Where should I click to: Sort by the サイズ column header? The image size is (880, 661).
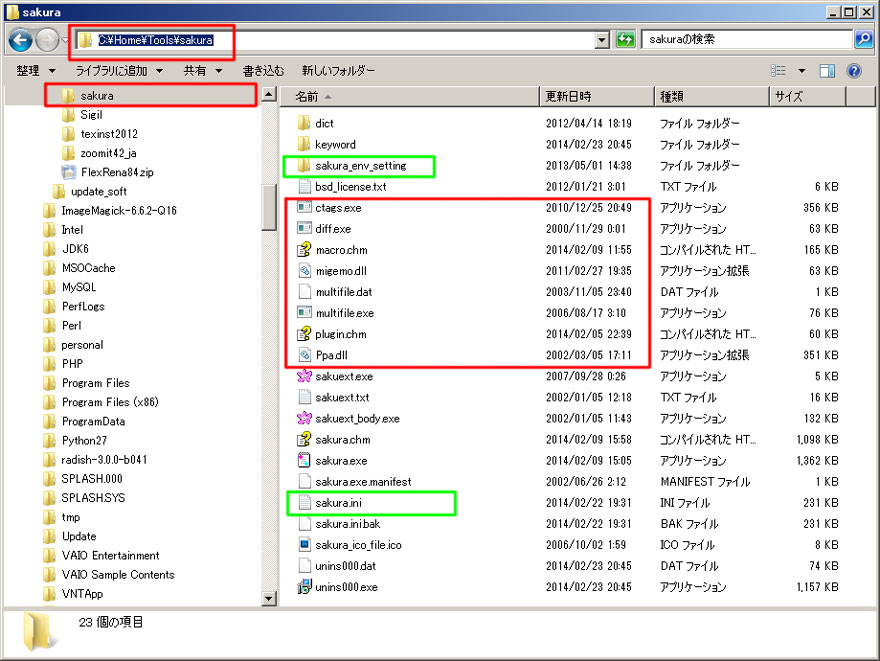[x=808, y=97]
